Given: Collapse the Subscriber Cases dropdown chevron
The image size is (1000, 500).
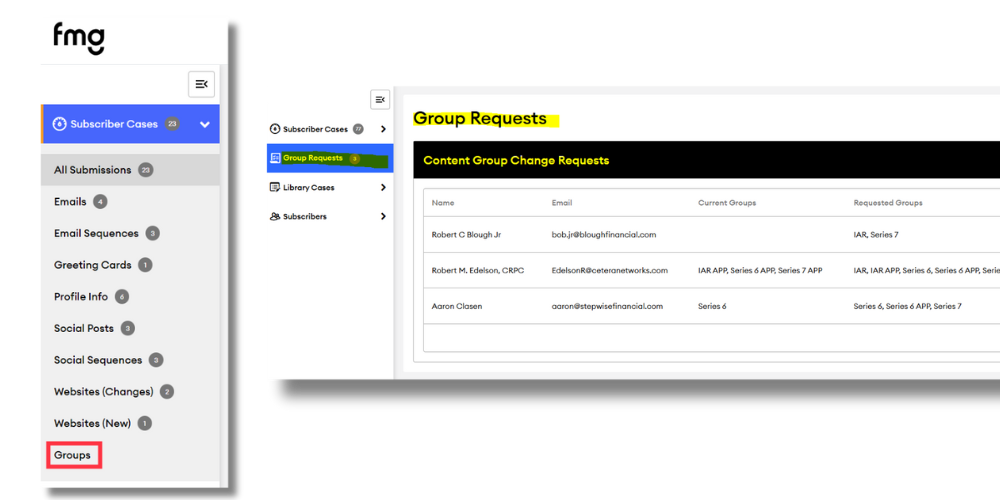Looking at the screenshot, I should [x=205, y=125].
